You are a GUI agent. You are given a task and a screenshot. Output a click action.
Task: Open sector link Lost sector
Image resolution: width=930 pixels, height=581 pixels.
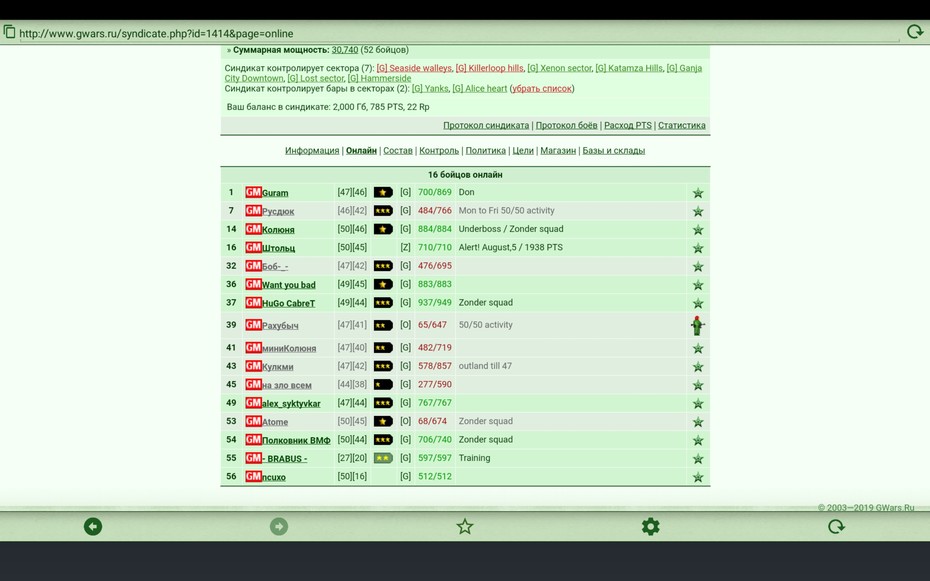[316, 78]
